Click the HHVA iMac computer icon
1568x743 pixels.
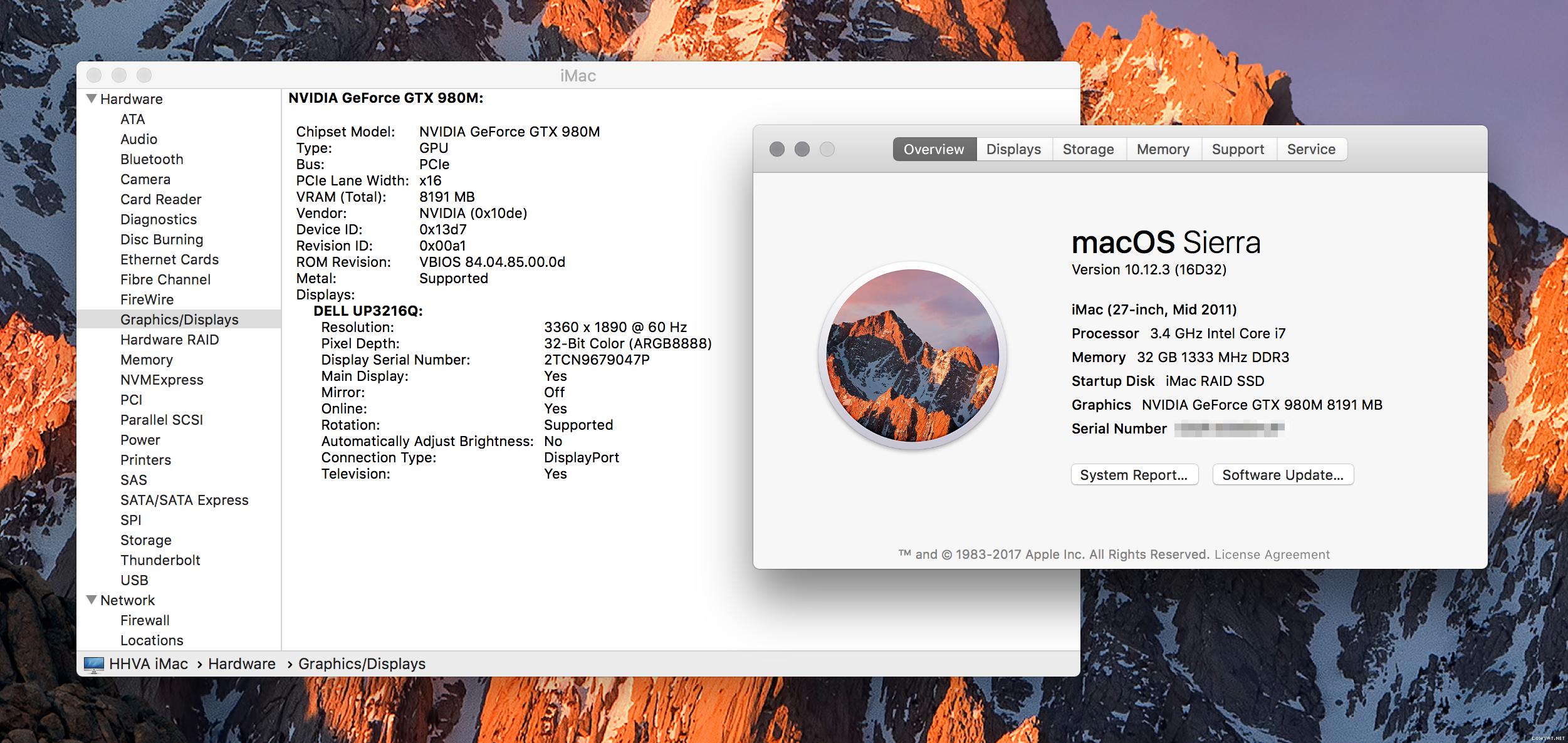tap(93, 664)
